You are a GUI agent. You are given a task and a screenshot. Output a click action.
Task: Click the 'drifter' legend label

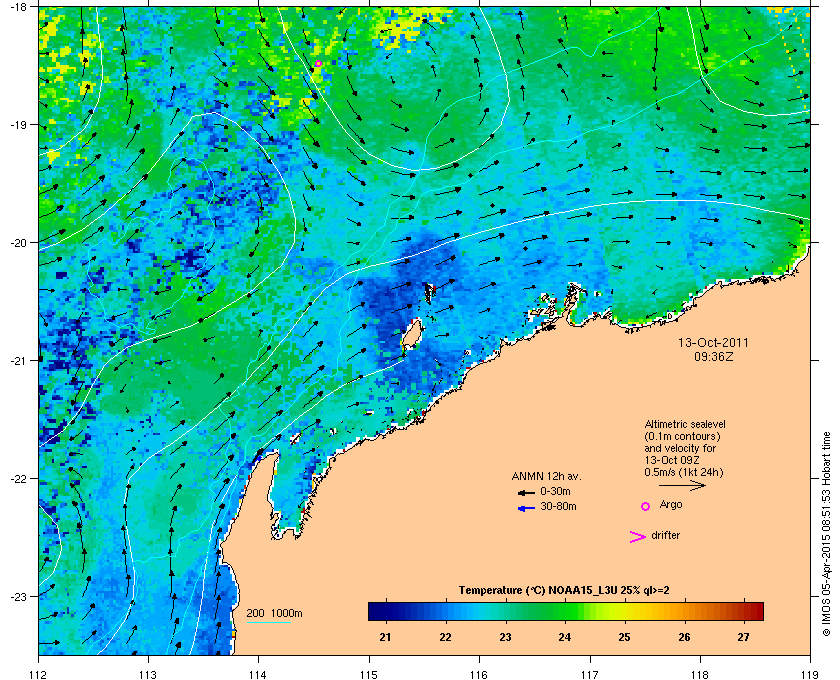click(x=665, y=535)
